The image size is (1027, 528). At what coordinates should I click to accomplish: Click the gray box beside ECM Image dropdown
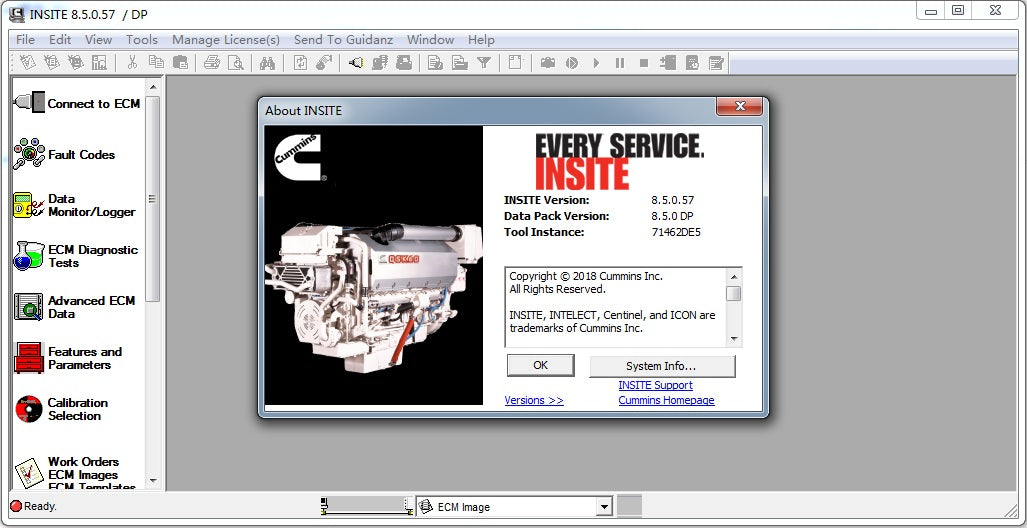tap(629, 506)
